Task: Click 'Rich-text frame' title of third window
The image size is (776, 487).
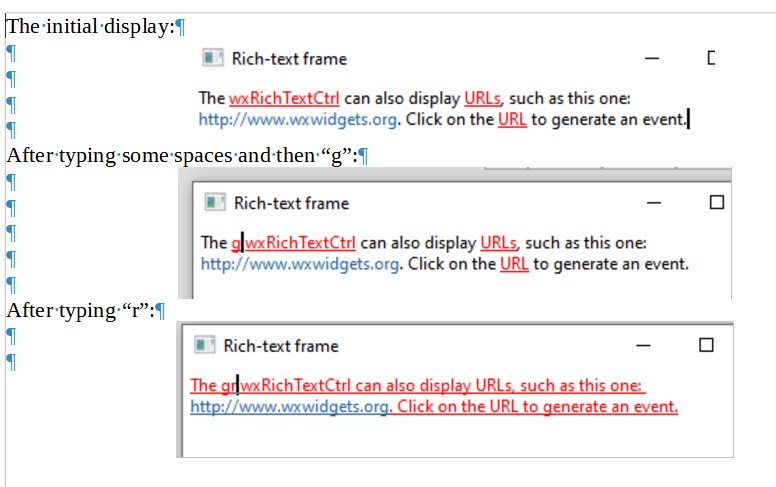Action: [x=281, y=346]
